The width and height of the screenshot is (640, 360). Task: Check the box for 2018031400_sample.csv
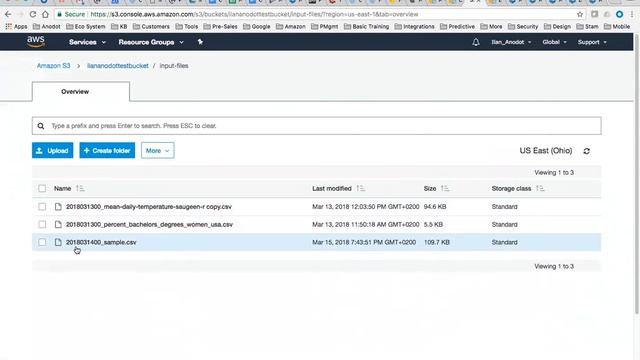42,242
